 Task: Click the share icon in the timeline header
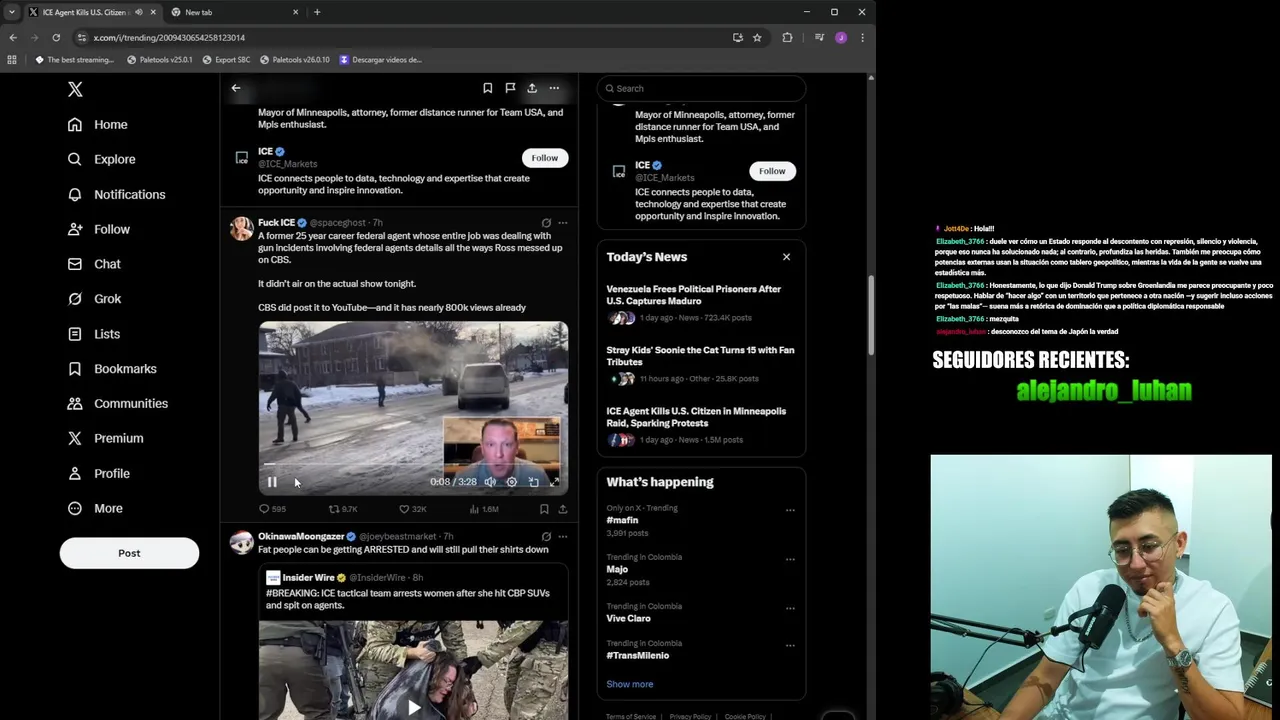coord(532,88)
